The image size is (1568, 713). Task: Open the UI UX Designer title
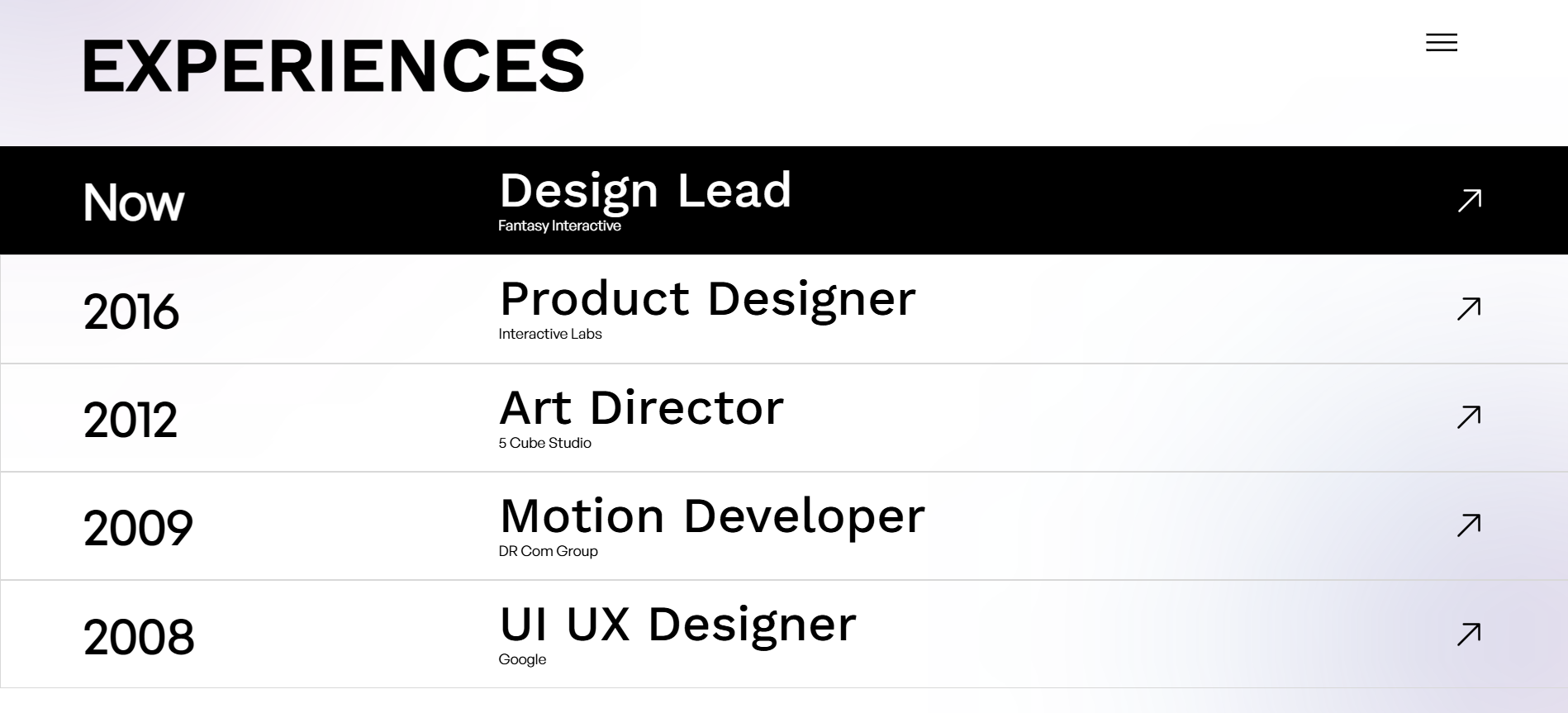coord(677,625)
